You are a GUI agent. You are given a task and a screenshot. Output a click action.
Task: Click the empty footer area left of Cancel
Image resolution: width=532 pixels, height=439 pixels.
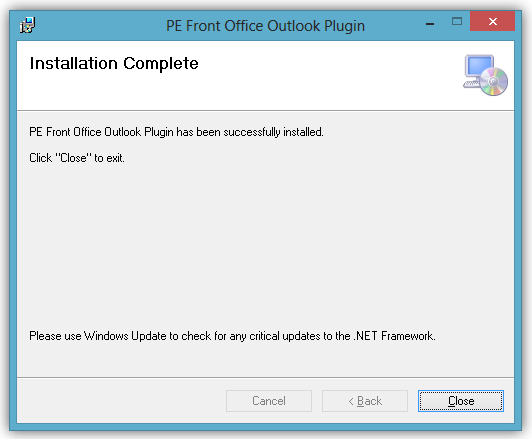[x=121, y=401]
